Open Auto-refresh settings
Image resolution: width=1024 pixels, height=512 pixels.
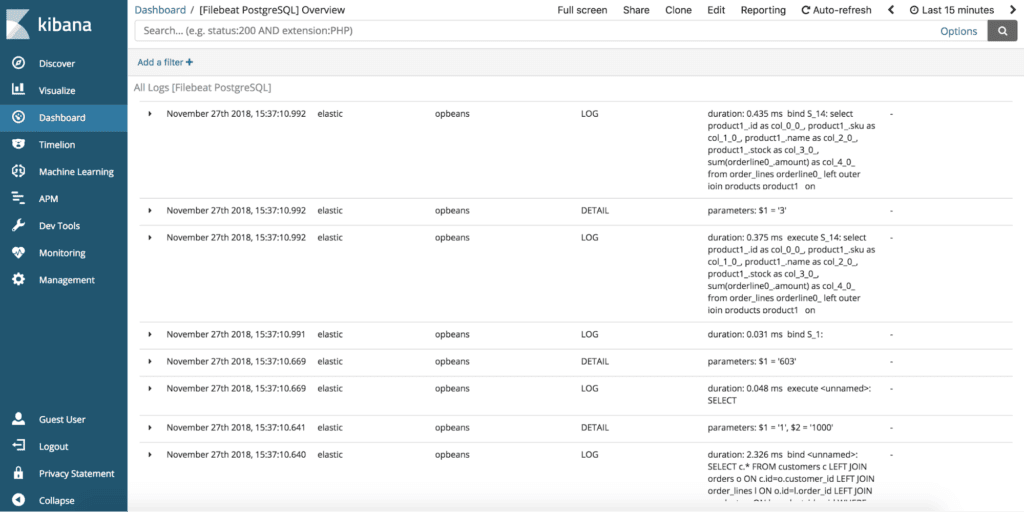click(836, 10)
